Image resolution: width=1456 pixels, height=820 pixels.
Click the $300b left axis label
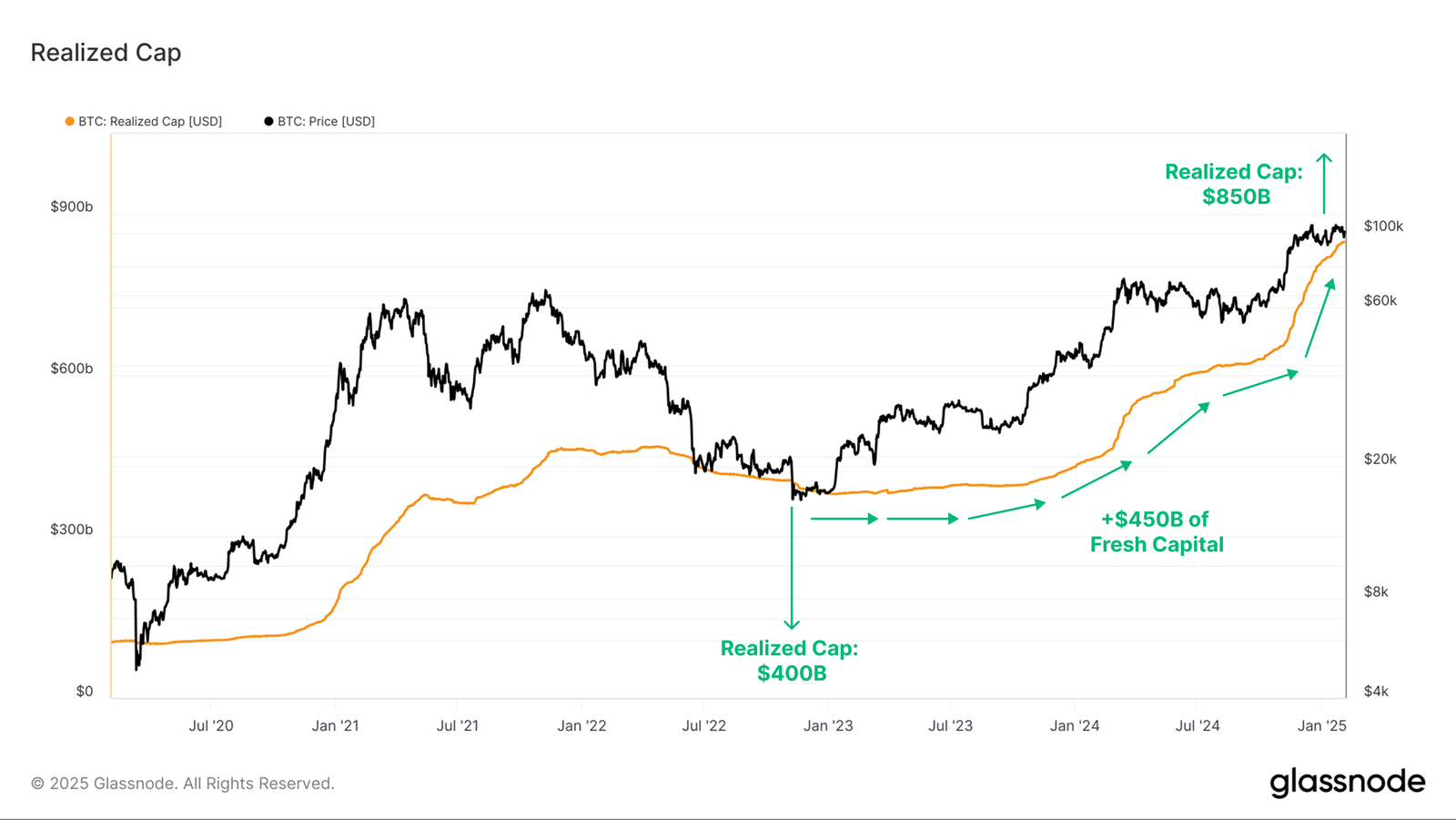[72, 530]
